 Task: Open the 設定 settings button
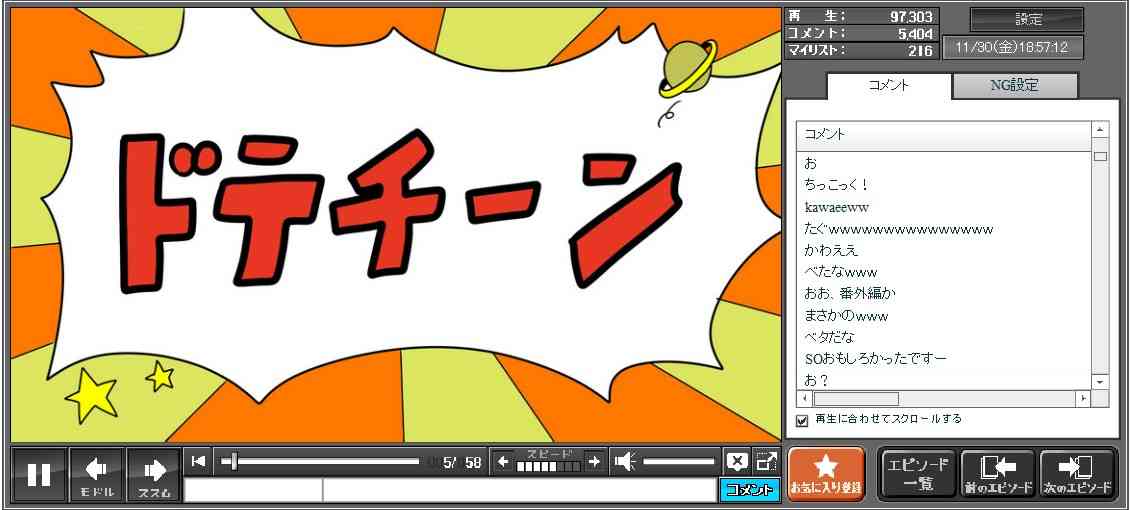(1027, 20)
